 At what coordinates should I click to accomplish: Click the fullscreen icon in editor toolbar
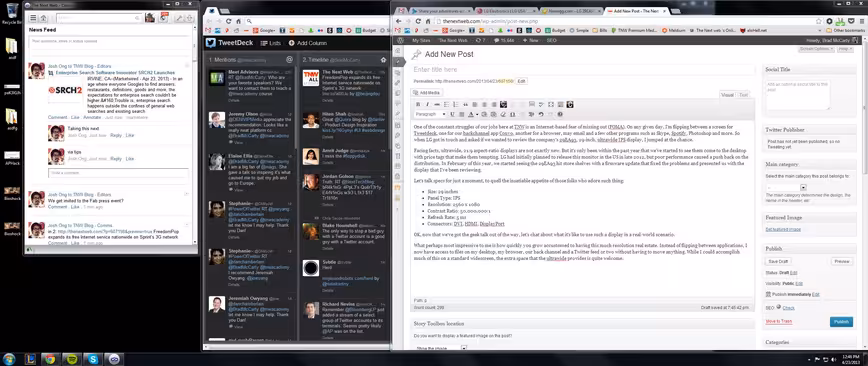pyautogui.click(x=551, y=104)
